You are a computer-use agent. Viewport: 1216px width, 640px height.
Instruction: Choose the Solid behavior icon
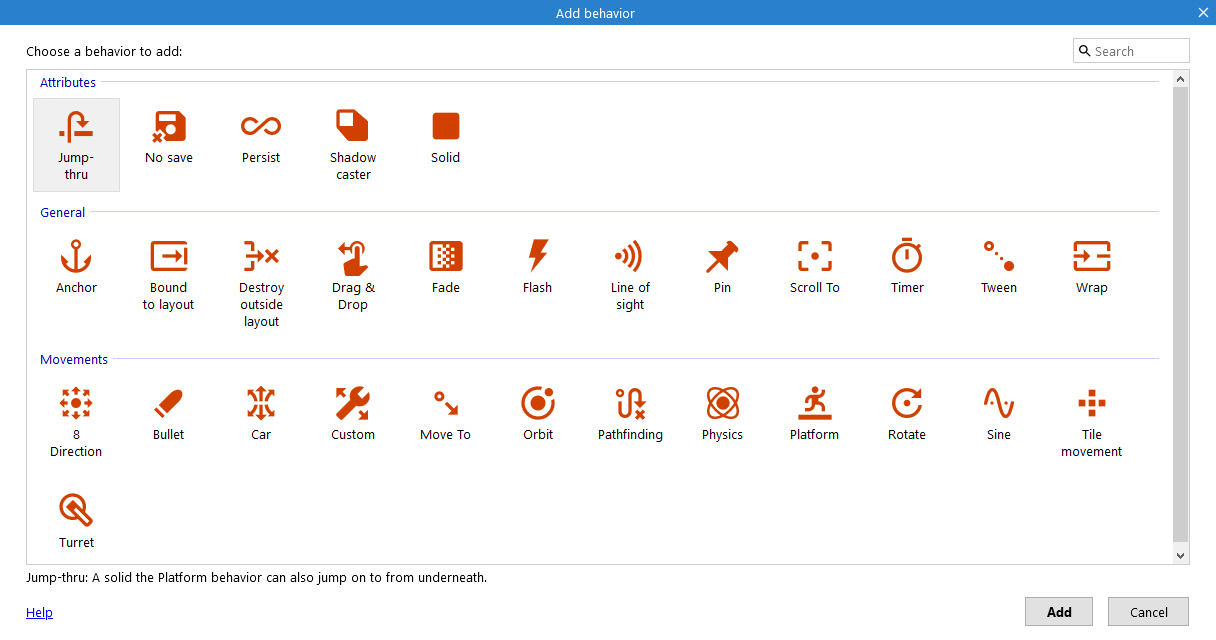(446, 127)
